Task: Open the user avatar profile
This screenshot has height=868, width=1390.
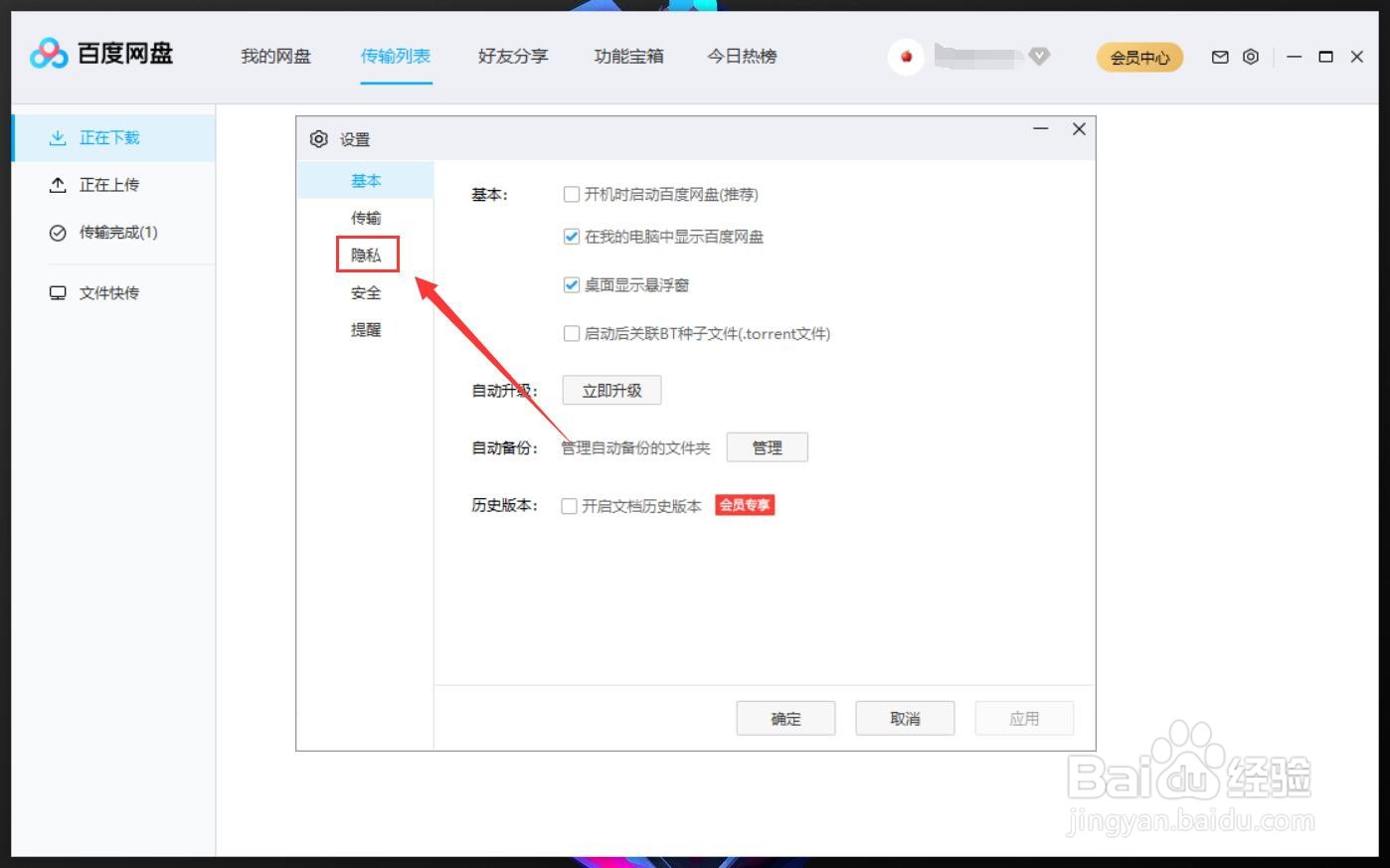Action: click(x=906, y=57)
